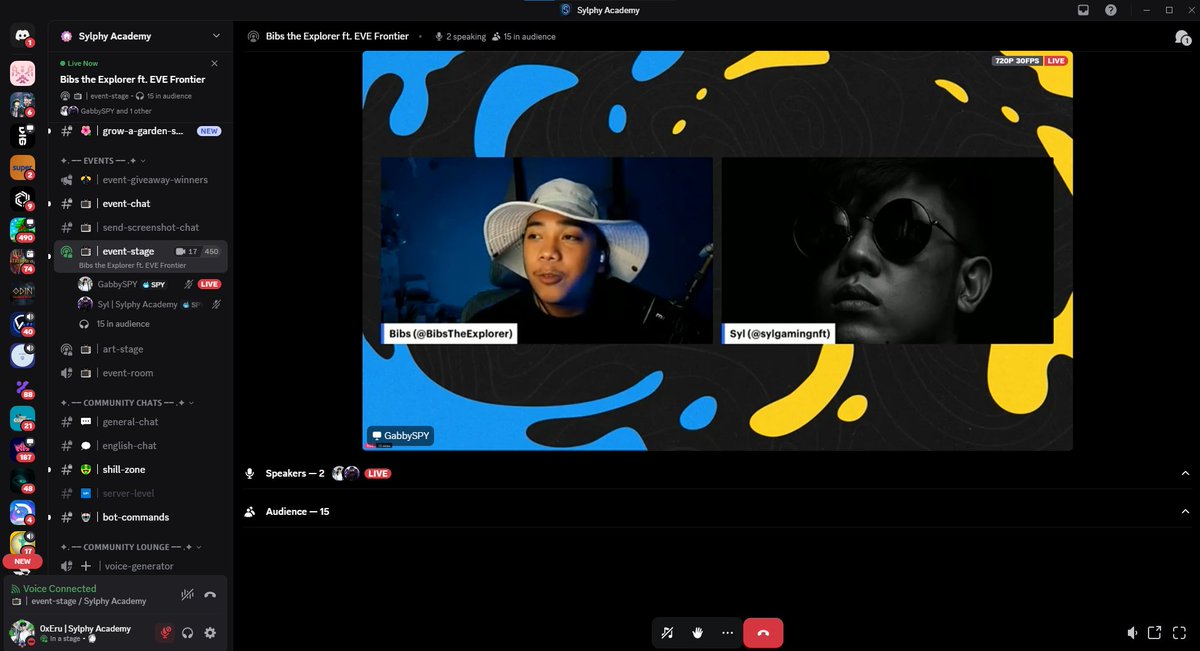Open the bot-commands channel
This screenshot has width=1200, height=651.
click(141, 518)
